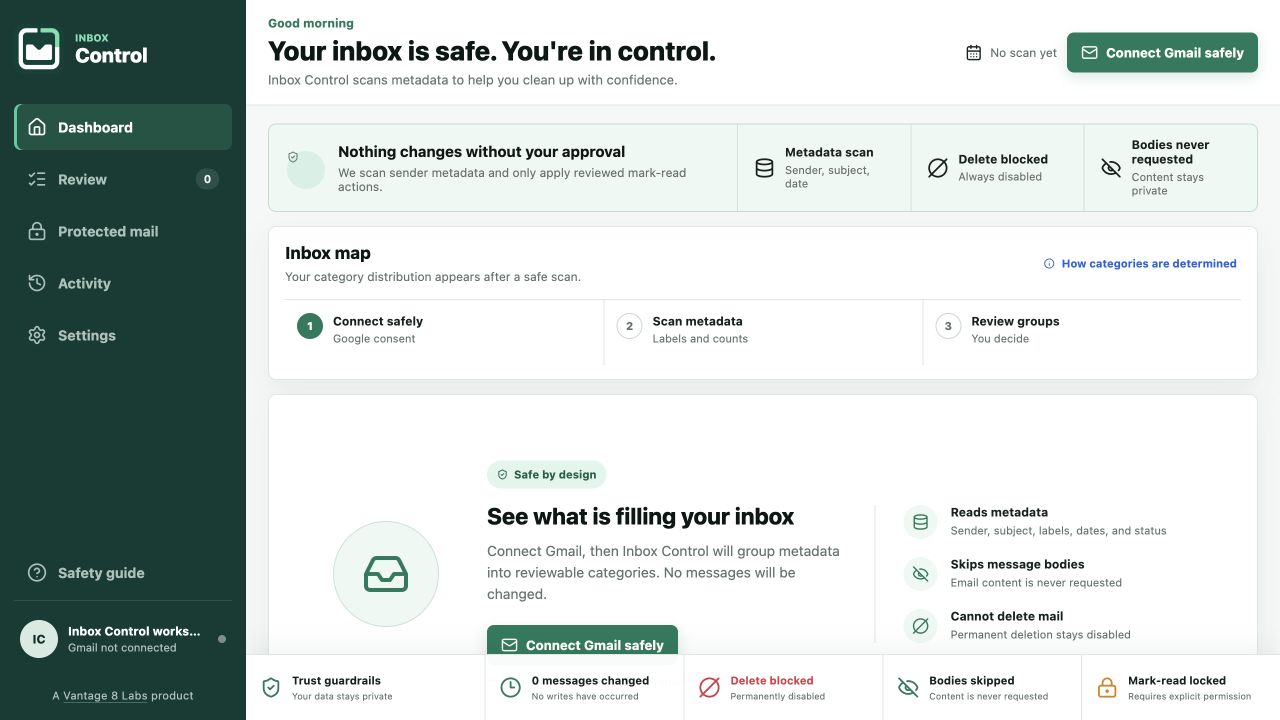Image resolution: width=1280 pixels, height=720 pixels.
Task: Click the info icon beside How categories are determined
Action: tap(1049, 264)
